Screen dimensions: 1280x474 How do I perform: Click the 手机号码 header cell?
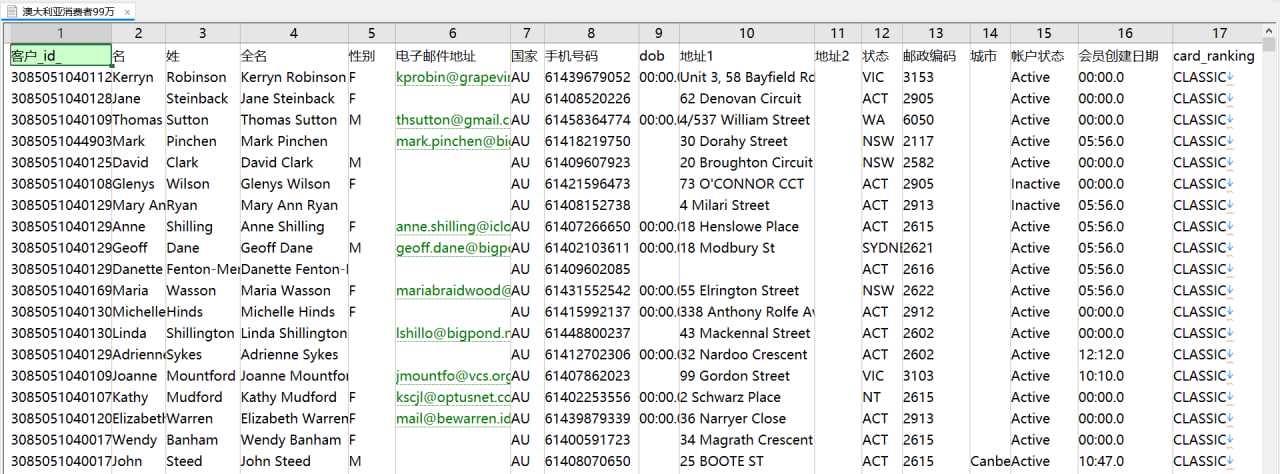coord(591,56)
